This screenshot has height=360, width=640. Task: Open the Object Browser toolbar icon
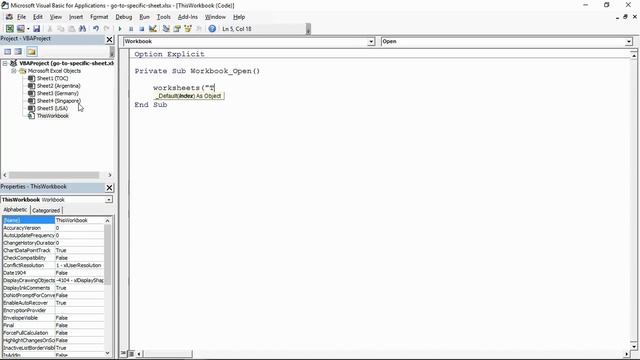point(188,29)
